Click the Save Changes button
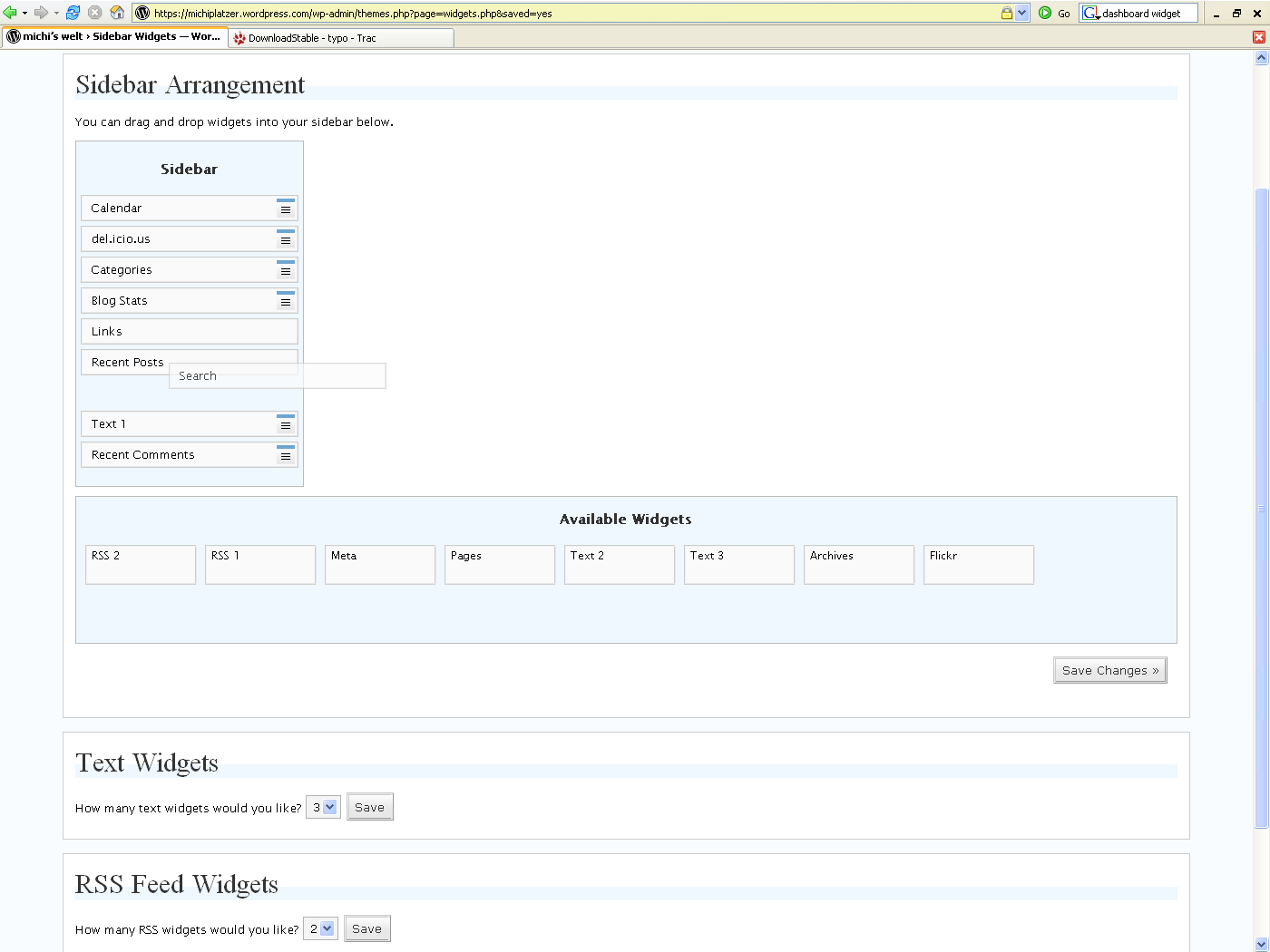Viewport: 1270px width, 952px height. 1109,671
